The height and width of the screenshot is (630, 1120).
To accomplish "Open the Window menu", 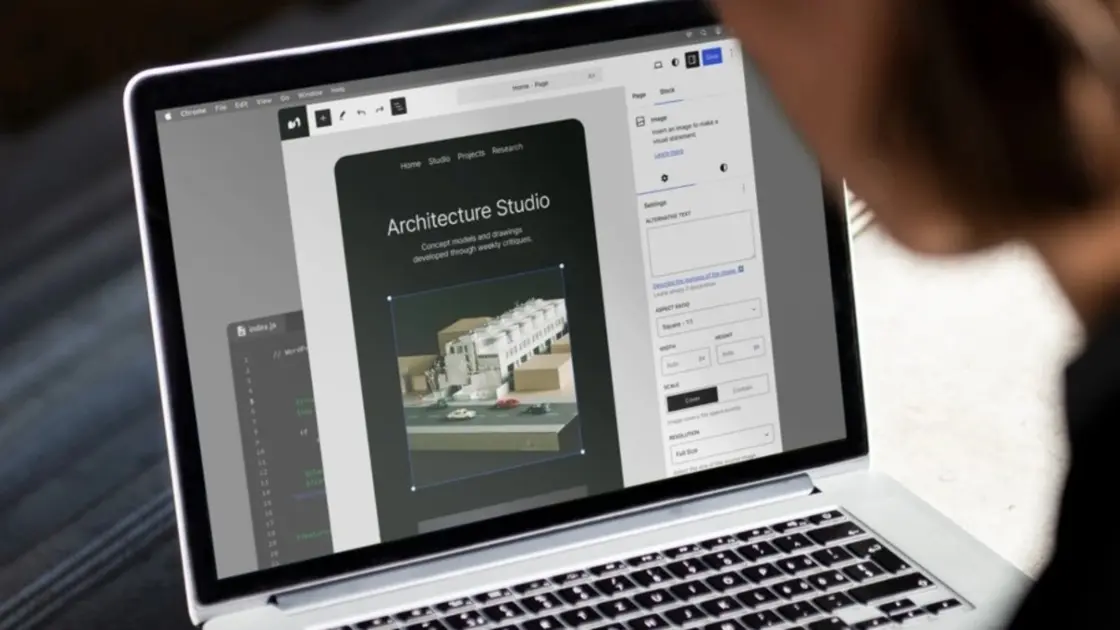I will 310,94.
